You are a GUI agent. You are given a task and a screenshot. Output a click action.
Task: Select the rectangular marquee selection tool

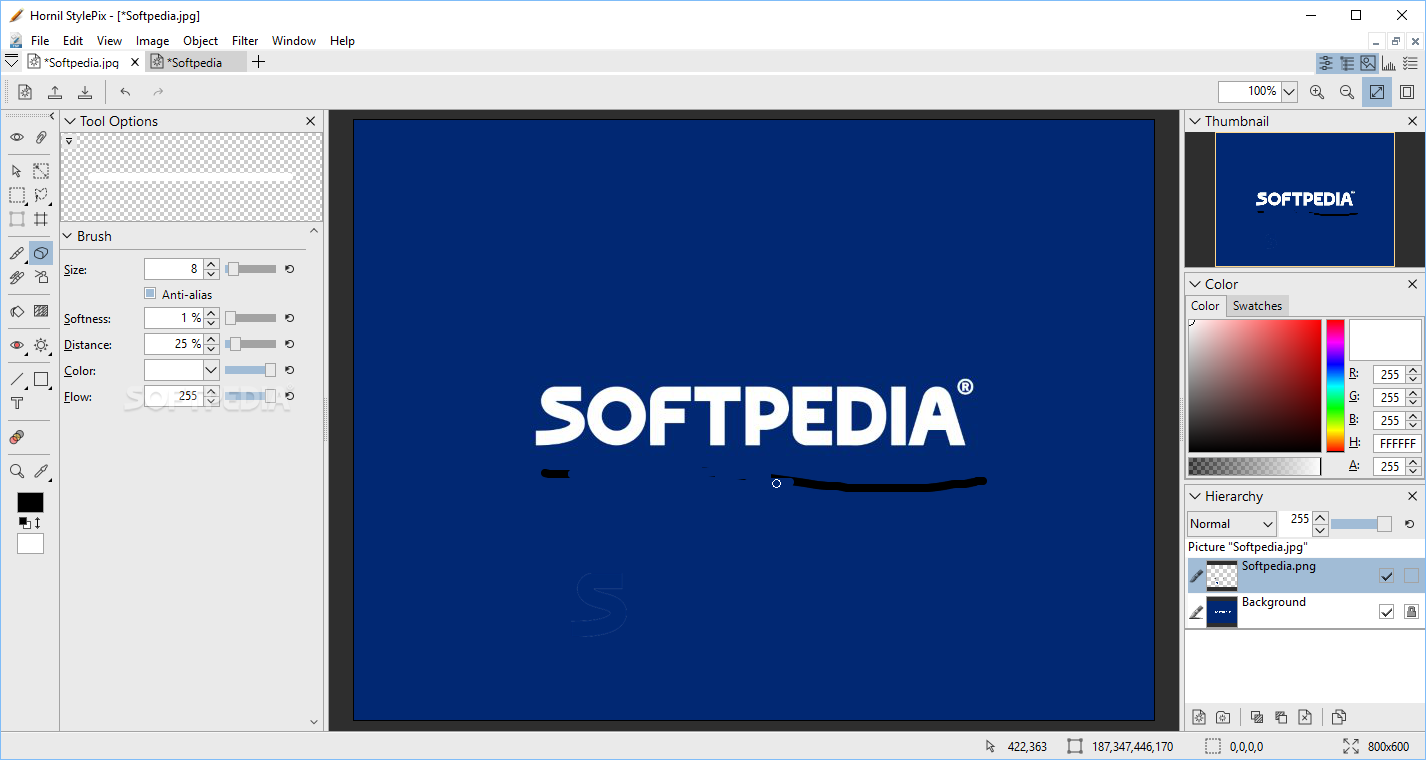point(17,196)
